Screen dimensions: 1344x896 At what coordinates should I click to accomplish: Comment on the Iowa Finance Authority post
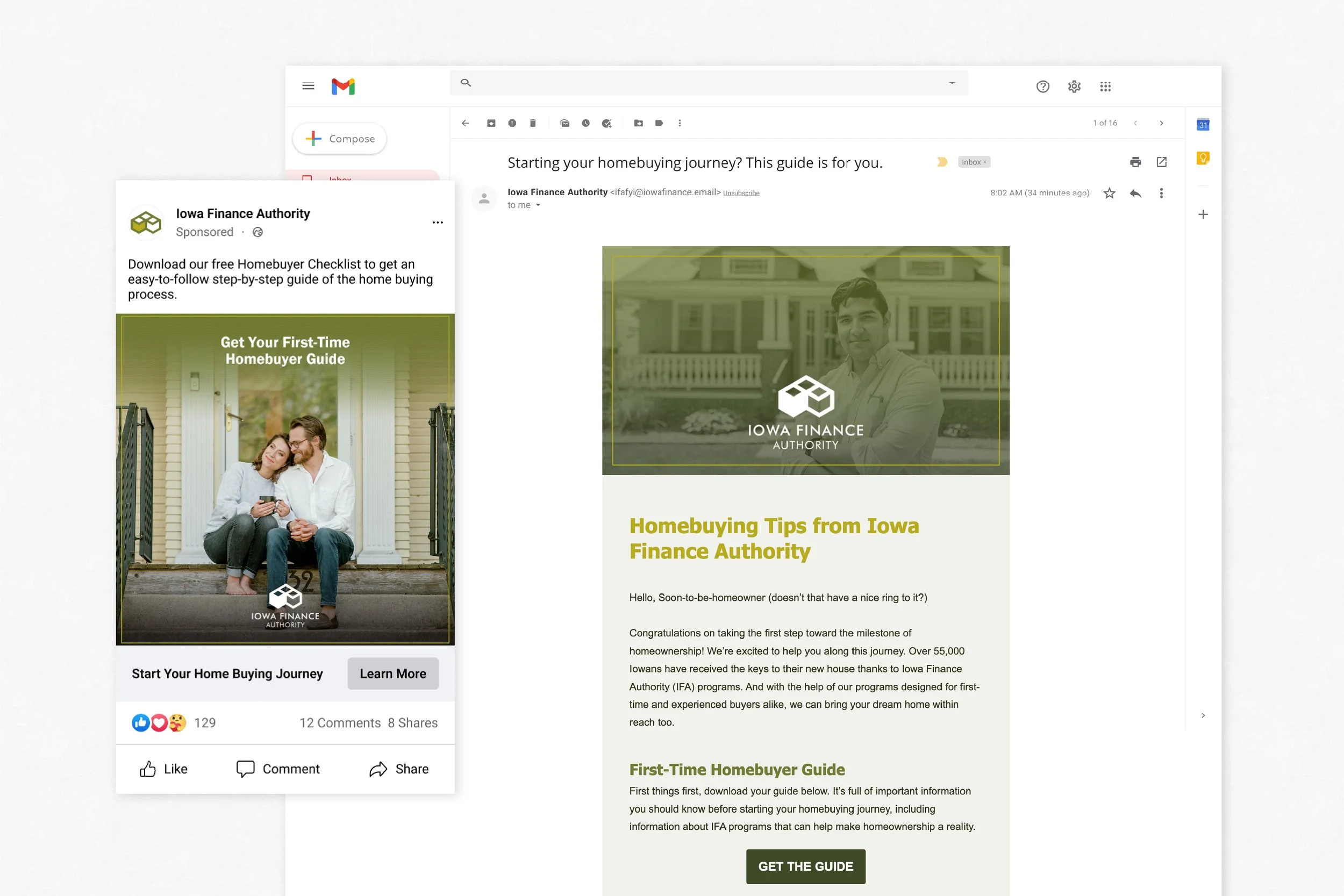[278, 769]
